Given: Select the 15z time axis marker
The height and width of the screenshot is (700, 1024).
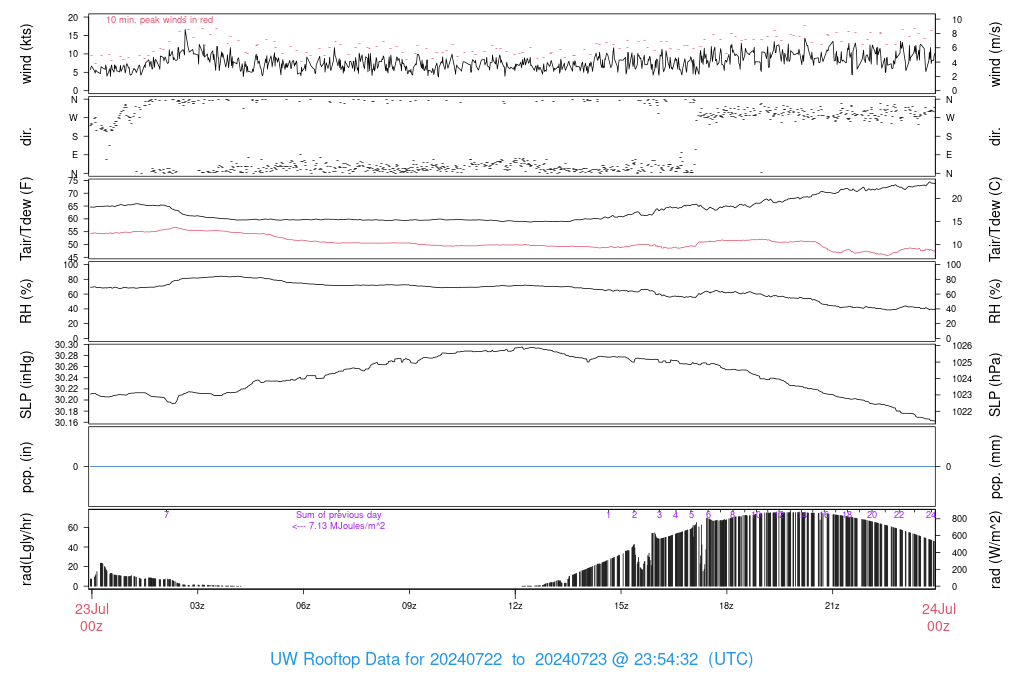Looking at the screenshot, I should [621, 606].
